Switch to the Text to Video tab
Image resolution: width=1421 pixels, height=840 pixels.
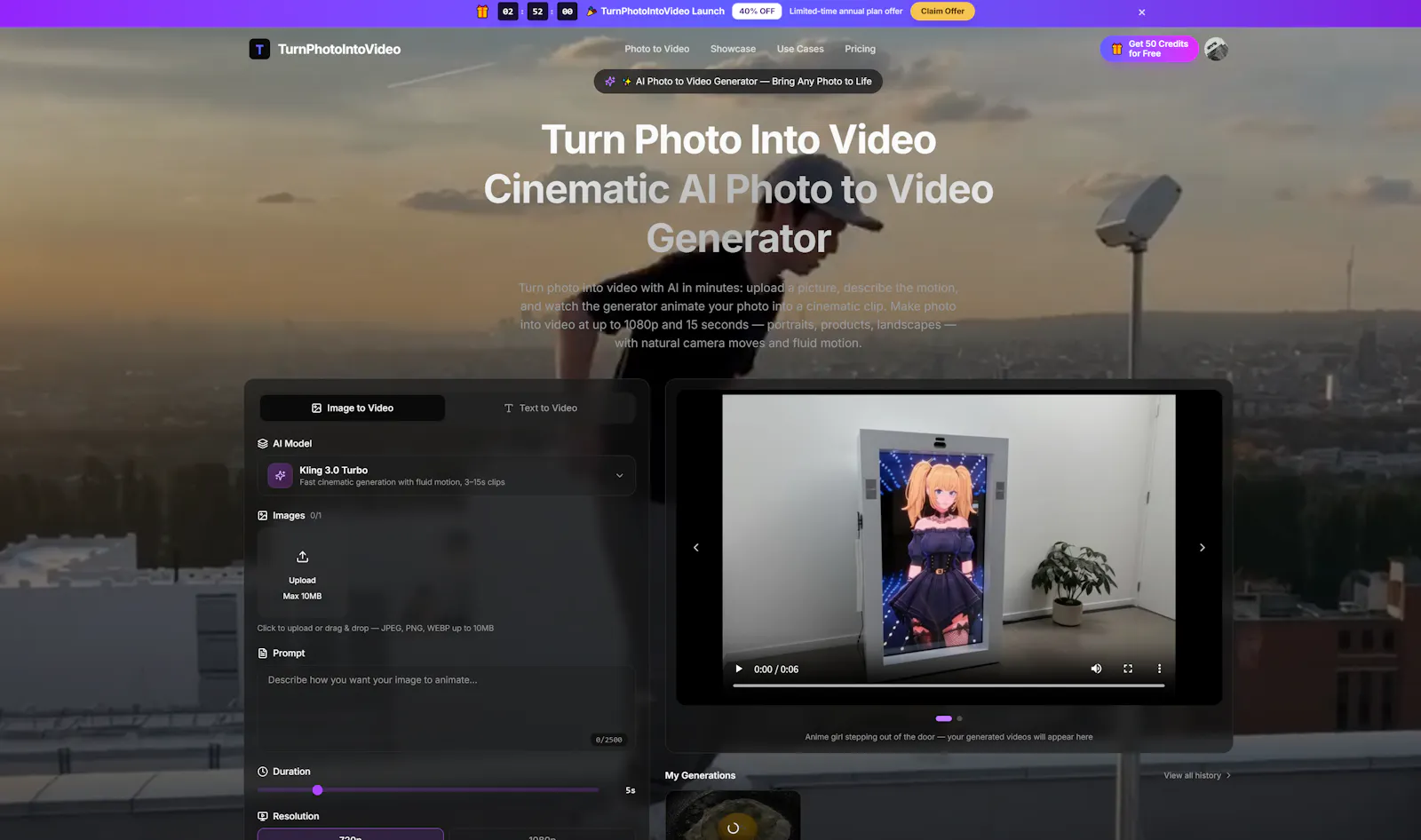click(541, 408)
